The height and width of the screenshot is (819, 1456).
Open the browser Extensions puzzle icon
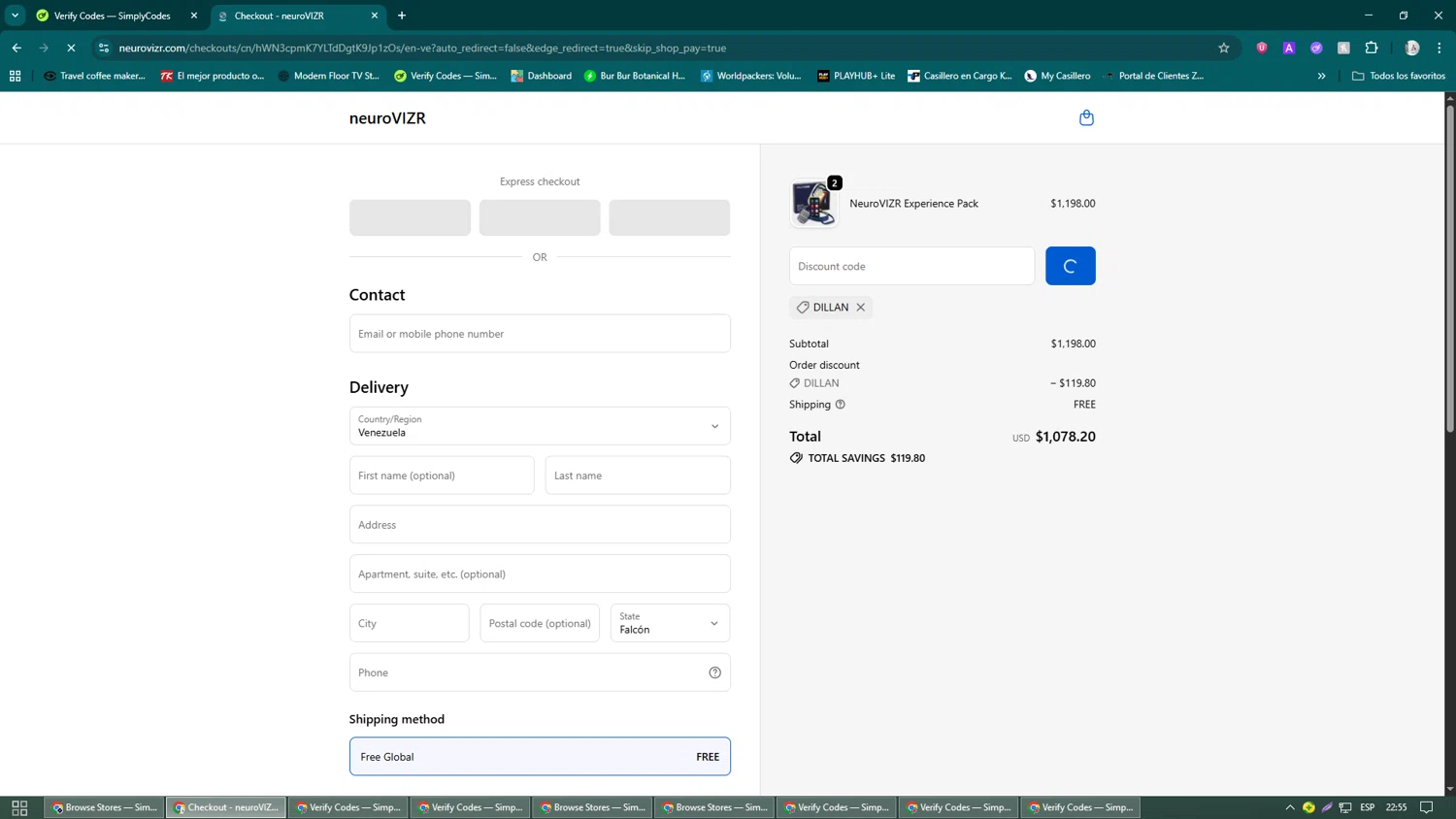pyautogui.click(x=1372, y=48)
